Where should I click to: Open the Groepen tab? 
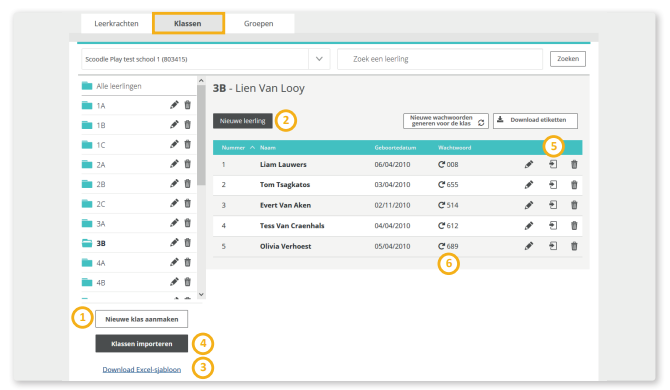259,23
